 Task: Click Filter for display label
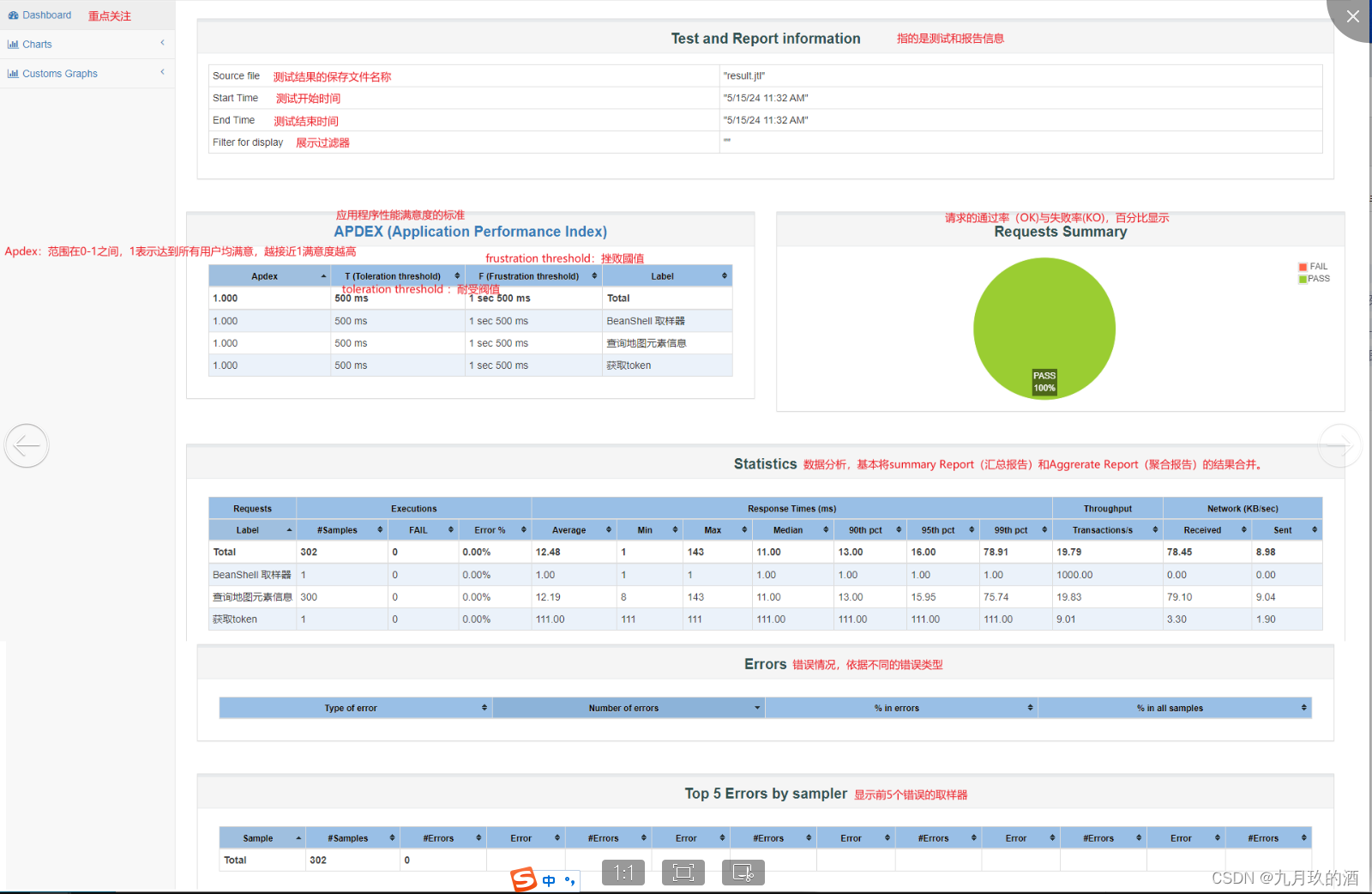coord(248,142)
